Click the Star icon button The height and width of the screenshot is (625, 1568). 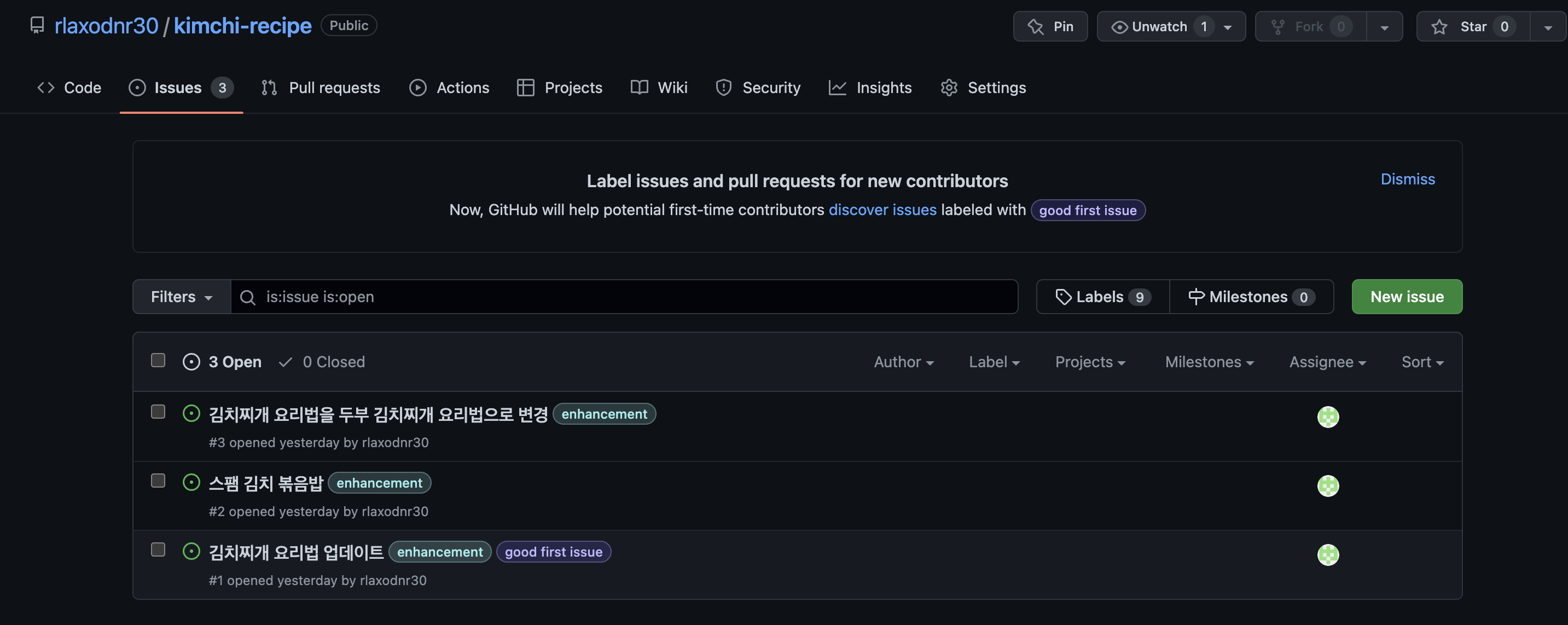[1439, 27]
